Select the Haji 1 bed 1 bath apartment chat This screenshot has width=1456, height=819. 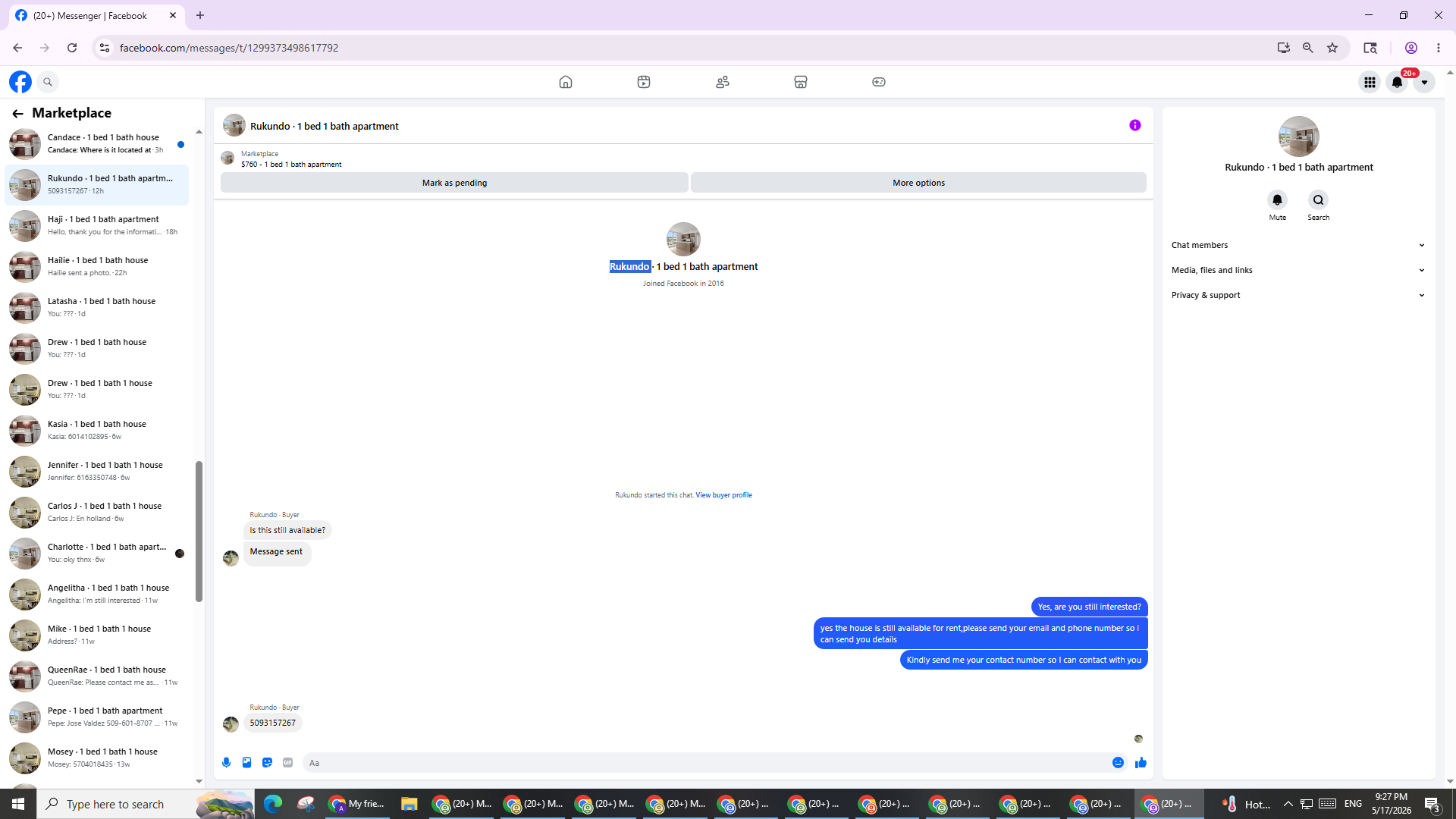point(97,225)
